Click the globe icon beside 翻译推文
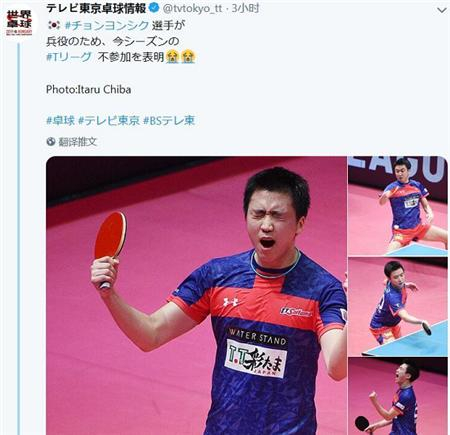Screen dimensions: 450x435 (x=51, y=142)
